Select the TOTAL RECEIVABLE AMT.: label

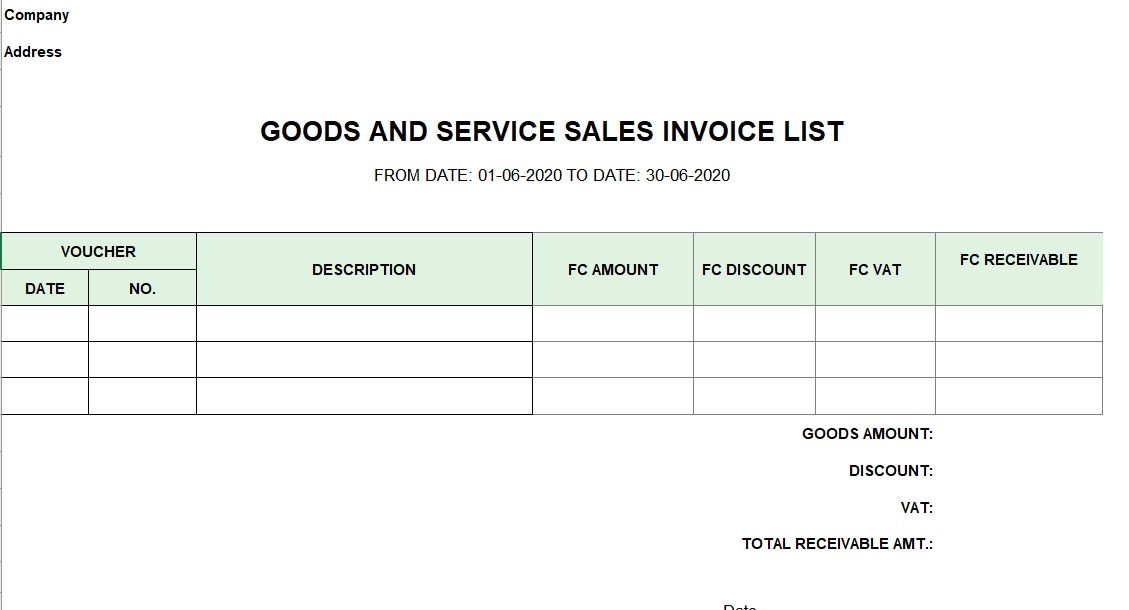coord(837,544)
